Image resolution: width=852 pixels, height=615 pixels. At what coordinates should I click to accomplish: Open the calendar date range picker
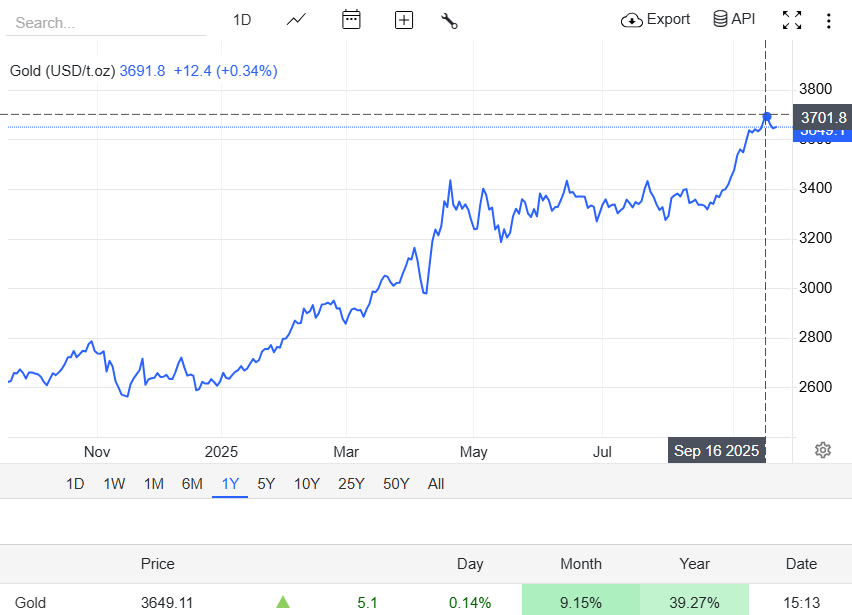point(351,20)
